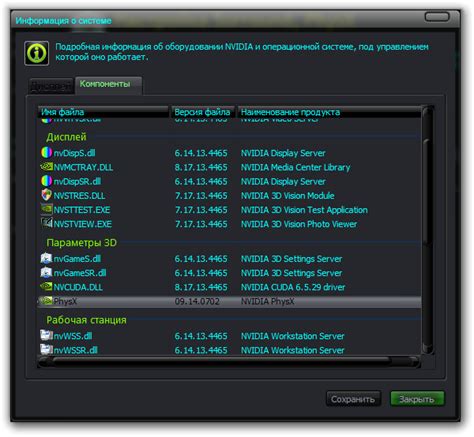Select the nvGameSR.dll file name

tap(80, 273)
